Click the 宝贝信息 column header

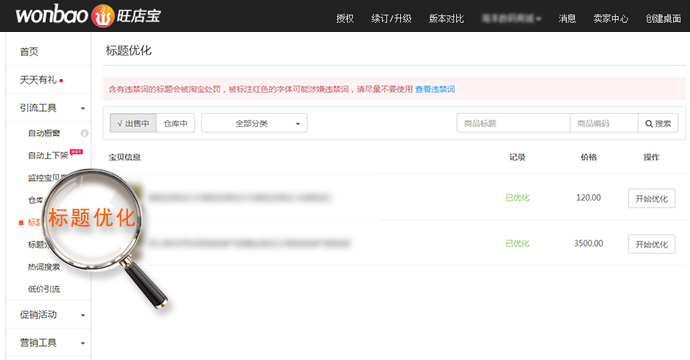pyautogui.click(x=125, y=157)
